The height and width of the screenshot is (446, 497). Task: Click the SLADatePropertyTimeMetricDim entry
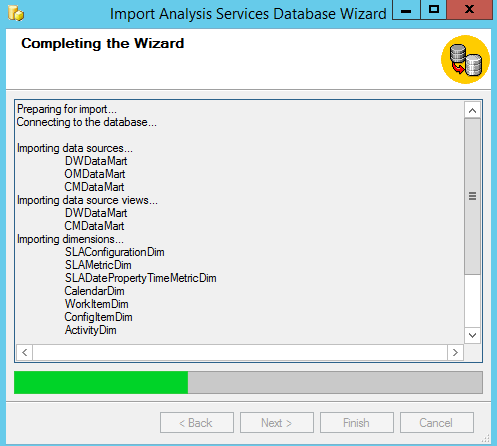141,278
